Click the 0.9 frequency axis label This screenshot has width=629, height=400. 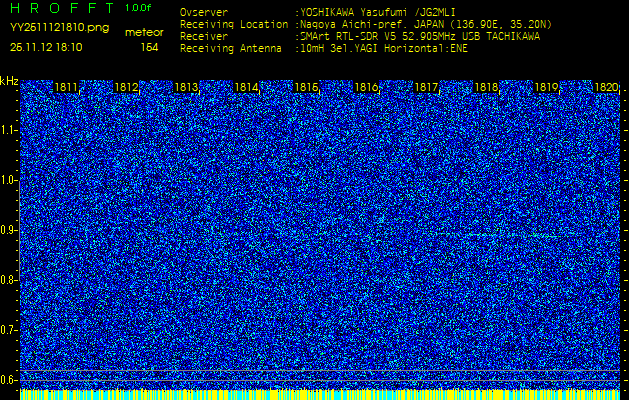(x=8, y=230)
